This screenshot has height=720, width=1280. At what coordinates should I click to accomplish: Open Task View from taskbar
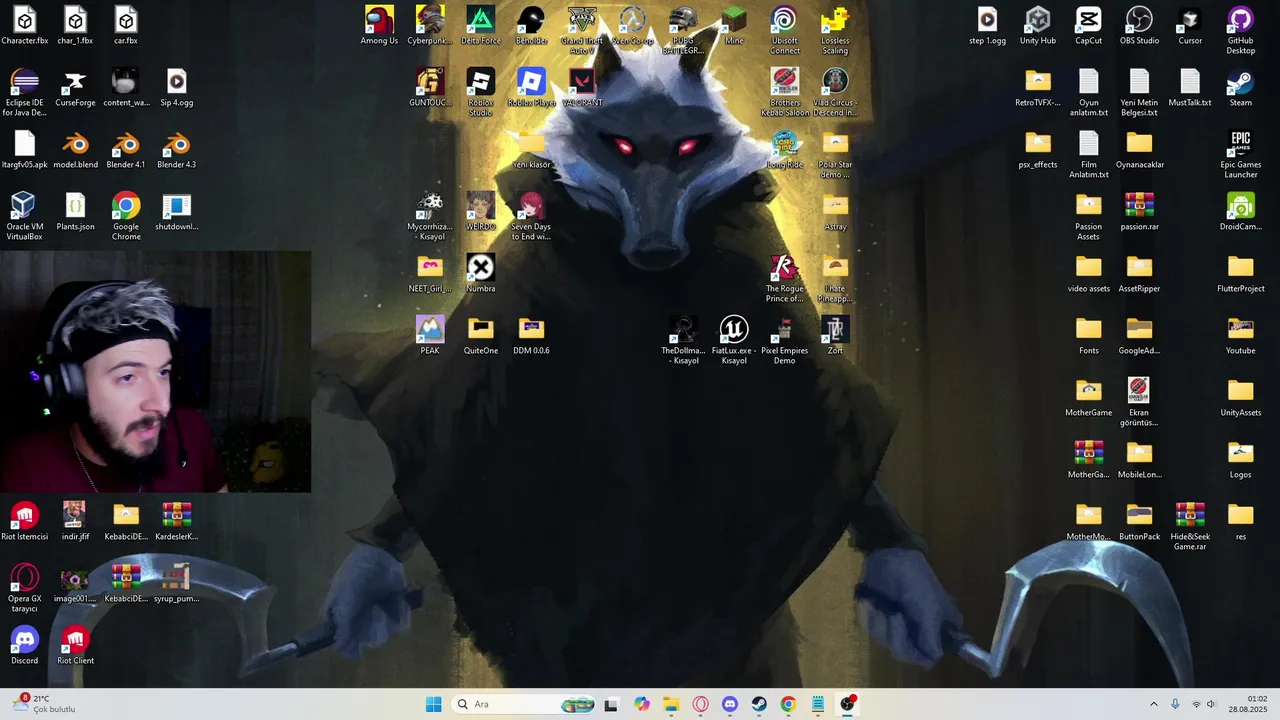[x=611, y=704]
